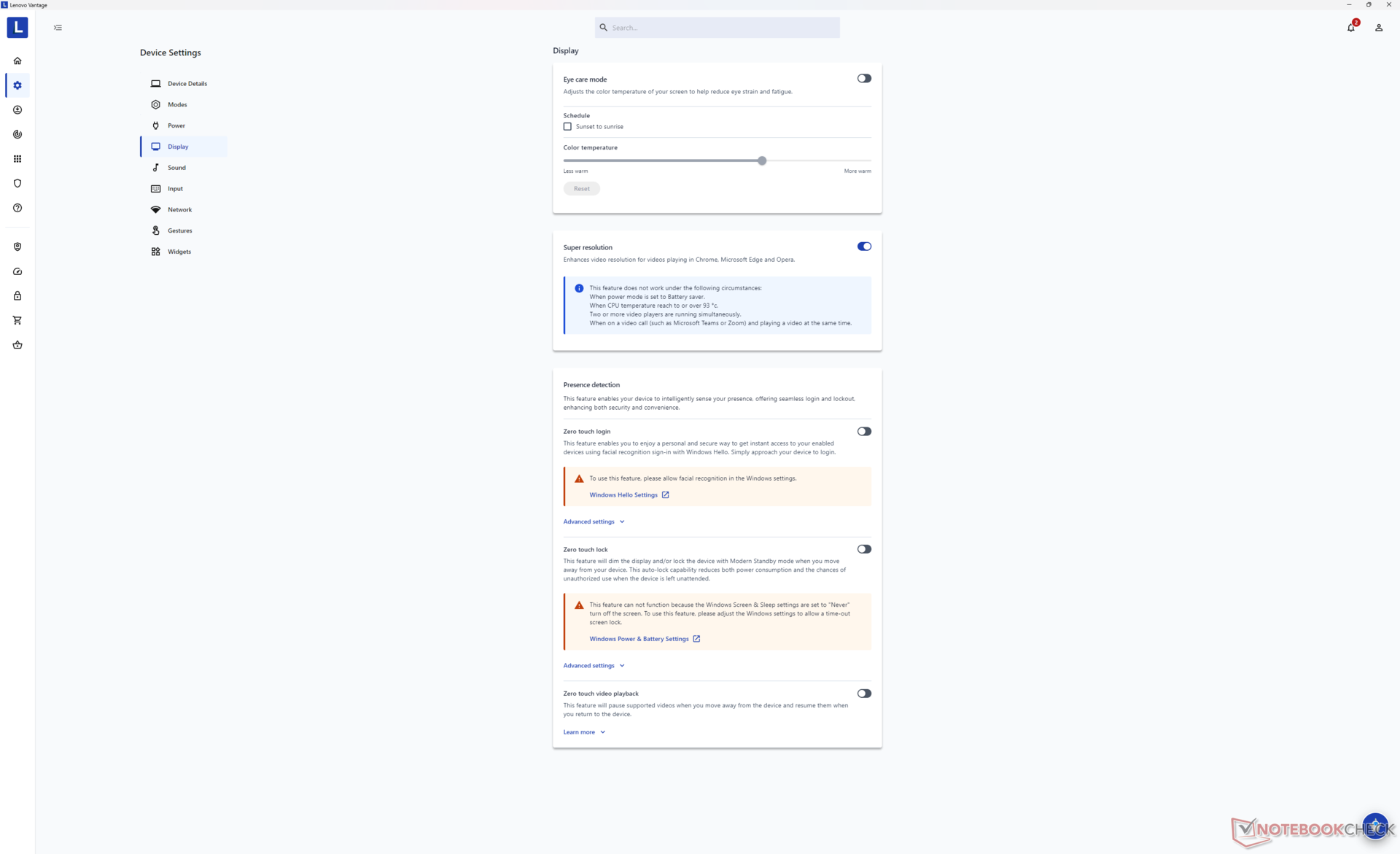Click the Windows Power & Battery Settings link
The width and height of the screenshot is (1400, 854).
click(x=638, y=638)
